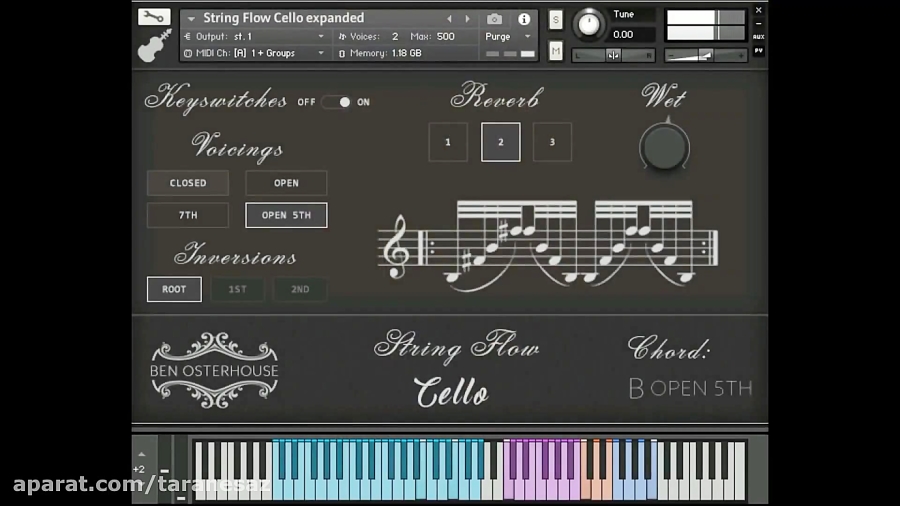This screenshot has width=900, height=506.
Task: Click the reverb Wet knob
Action: pyautogui.click(x=665, y=147)
